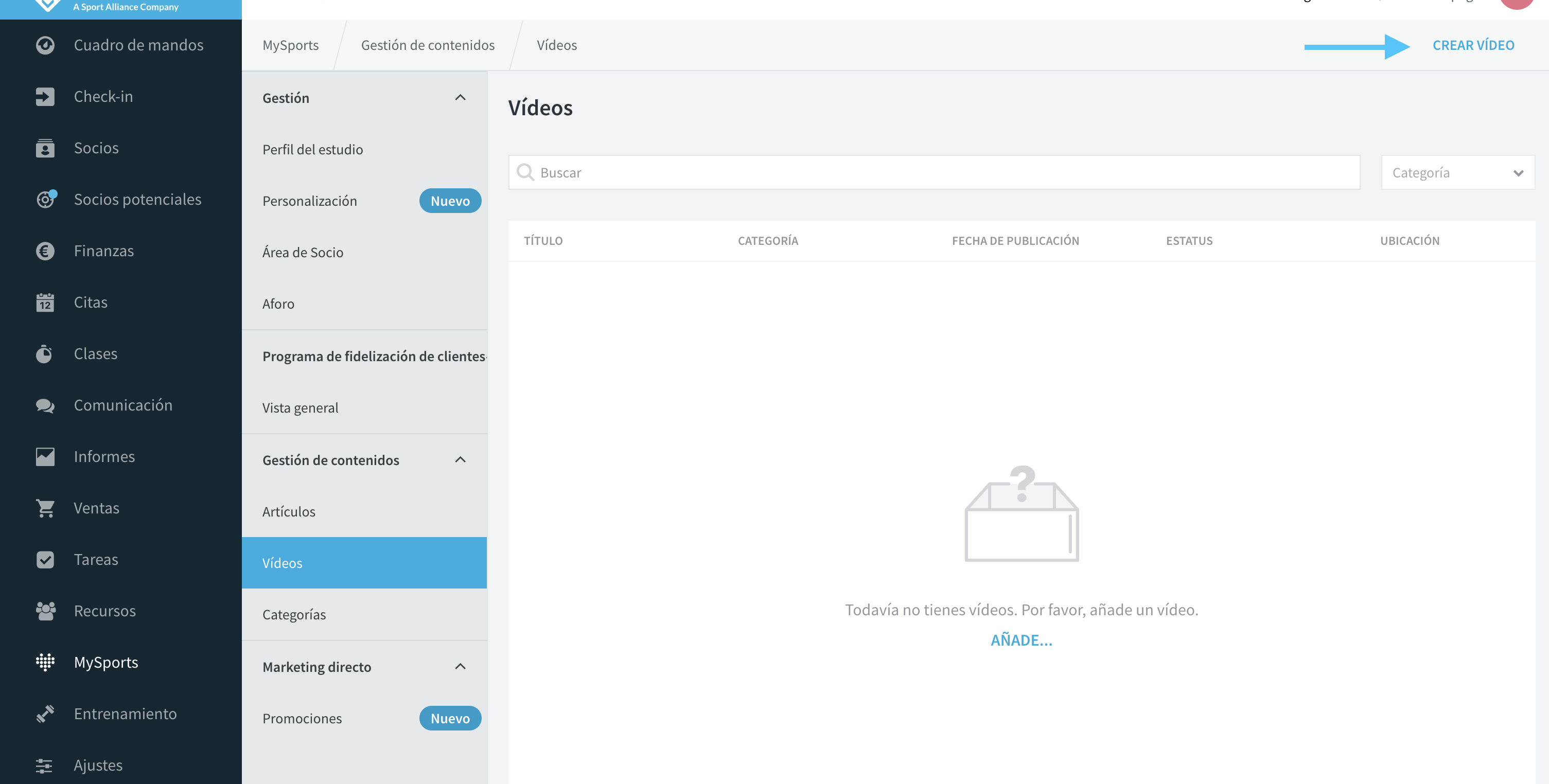1549x784 pixels.
Task: Click the UBICACIÓN column header
Action: pos(1410,240)
